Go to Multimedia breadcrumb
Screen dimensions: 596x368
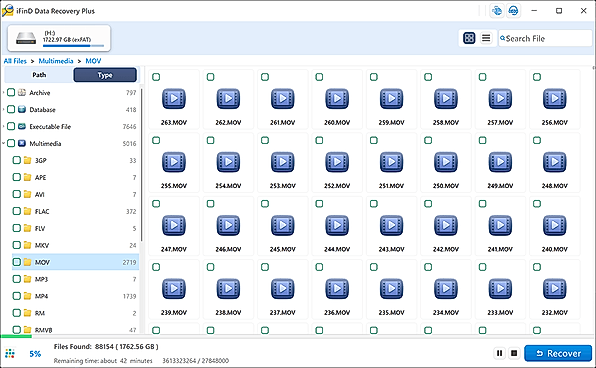pos(56,61)
